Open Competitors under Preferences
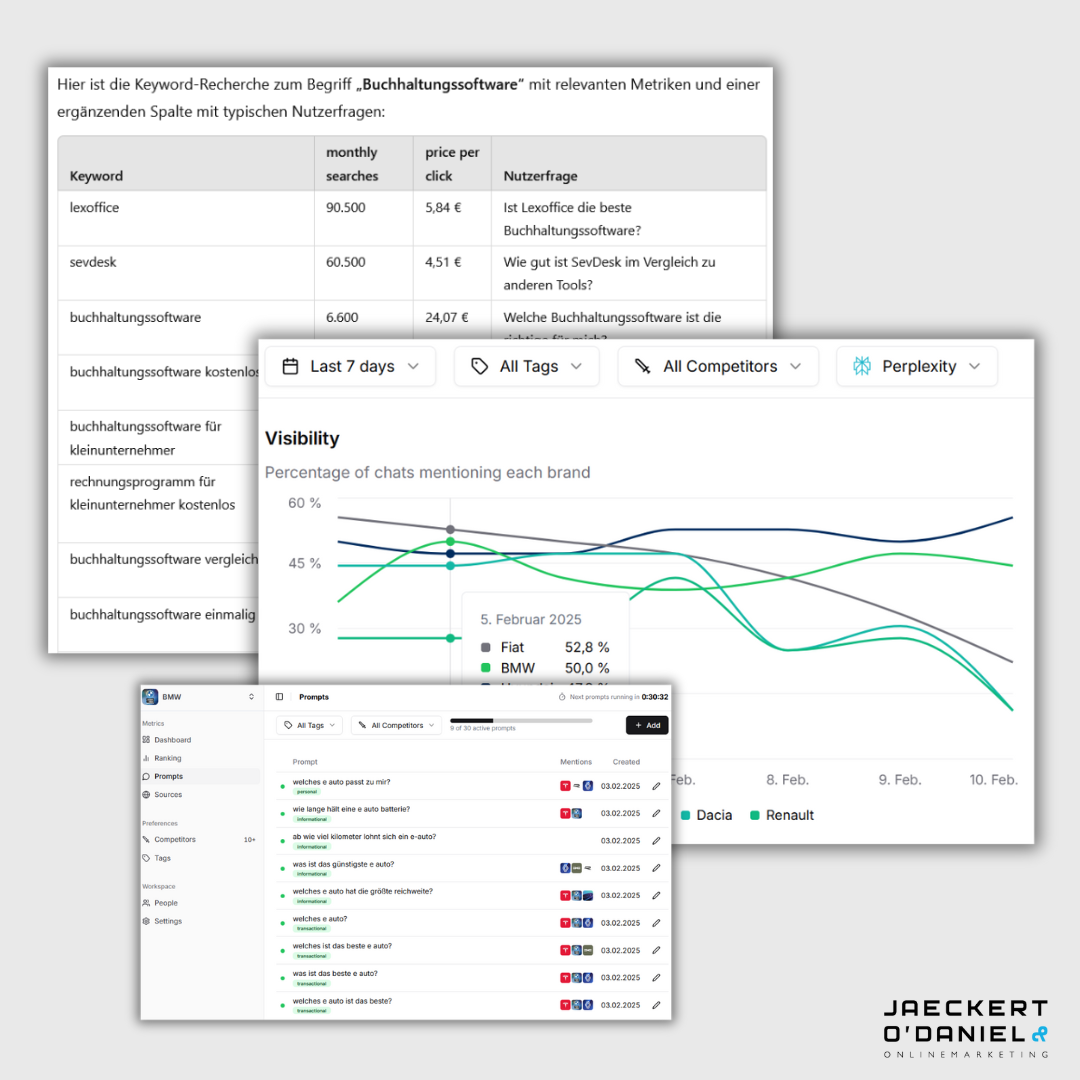 (x=174, y=840)
